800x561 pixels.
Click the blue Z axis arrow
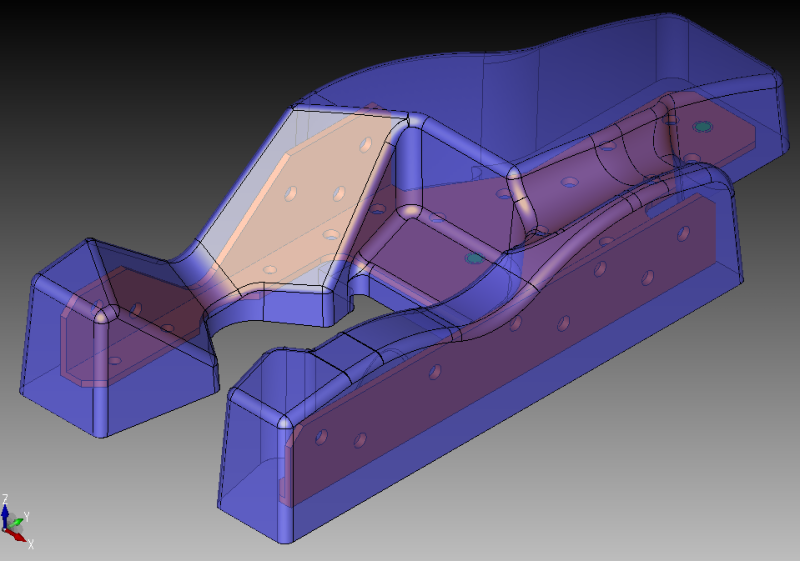pos(6,513)
